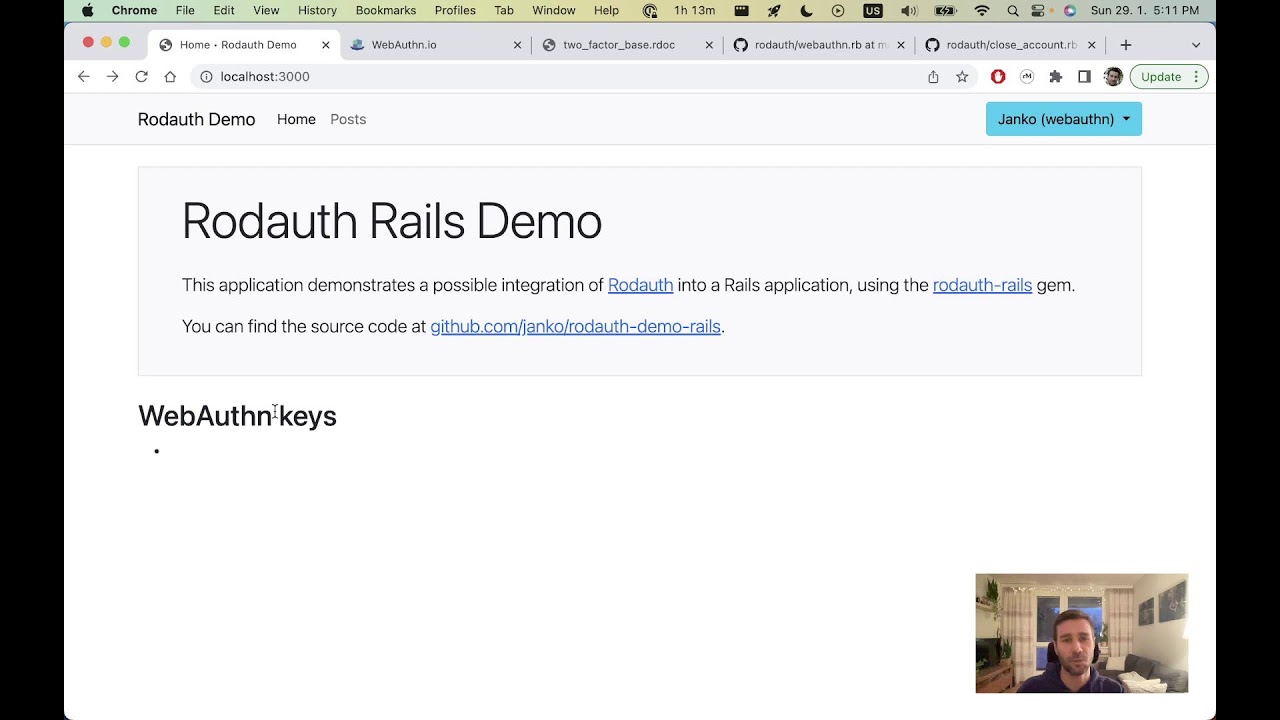This screenshot has height=720, width=1280.
Task: Open the date and time in menu bar
Action: point(1145,10)
